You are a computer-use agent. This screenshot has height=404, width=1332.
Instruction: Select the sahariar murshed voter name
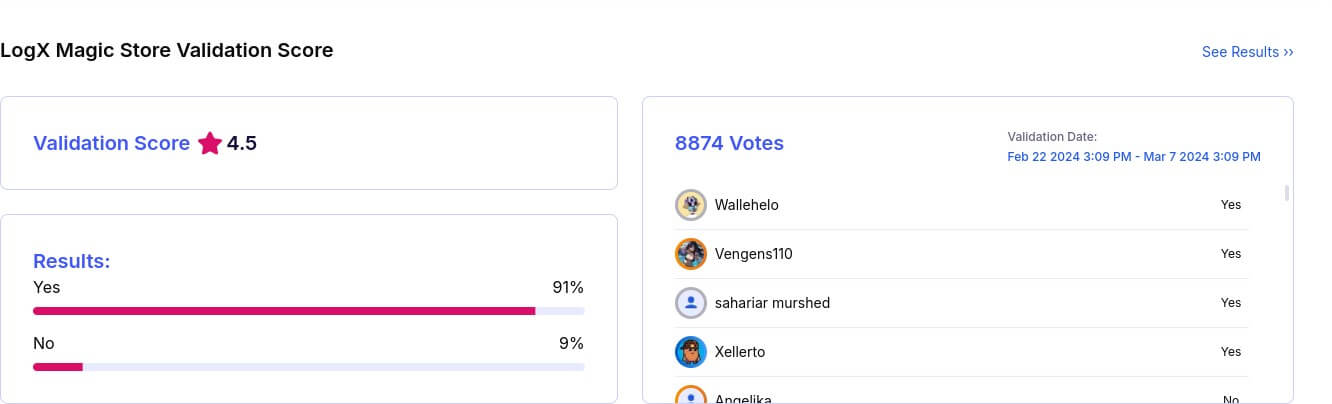tap(772, 302)
